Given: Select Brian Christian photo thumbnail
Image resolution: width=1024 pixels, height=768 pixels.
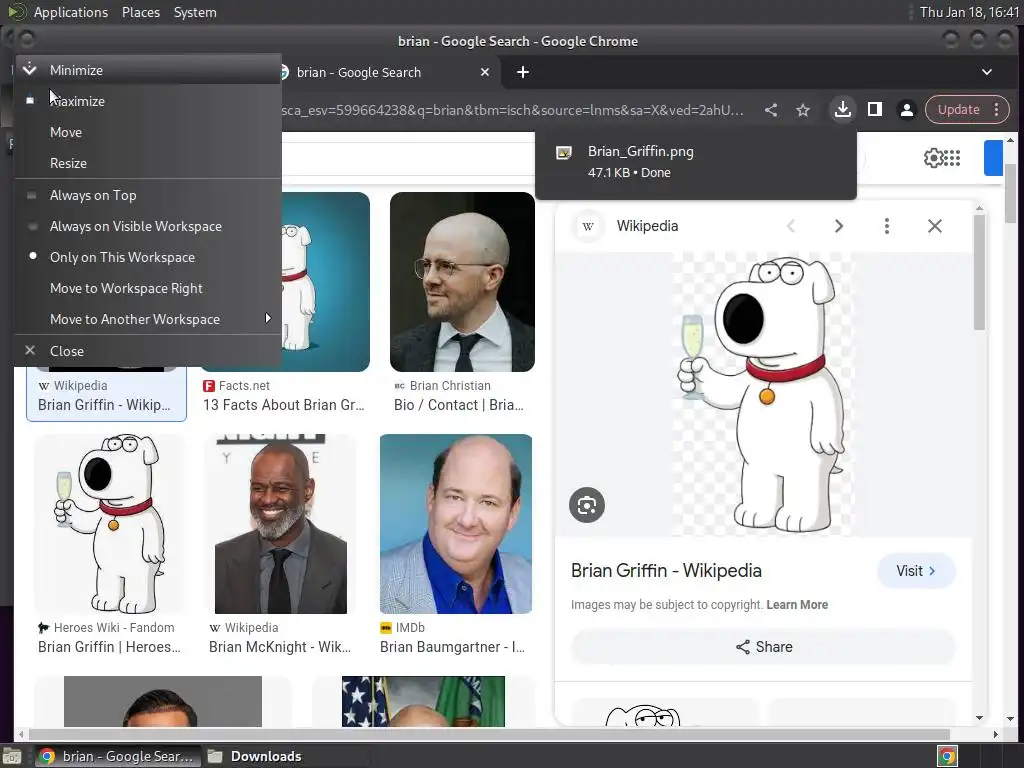Looking at the screenshot, I should click(462, 282).
